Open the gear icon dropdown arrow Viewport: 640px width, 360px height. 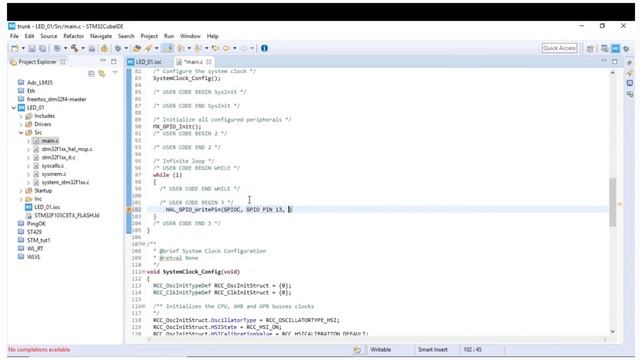tap(126, 48)
